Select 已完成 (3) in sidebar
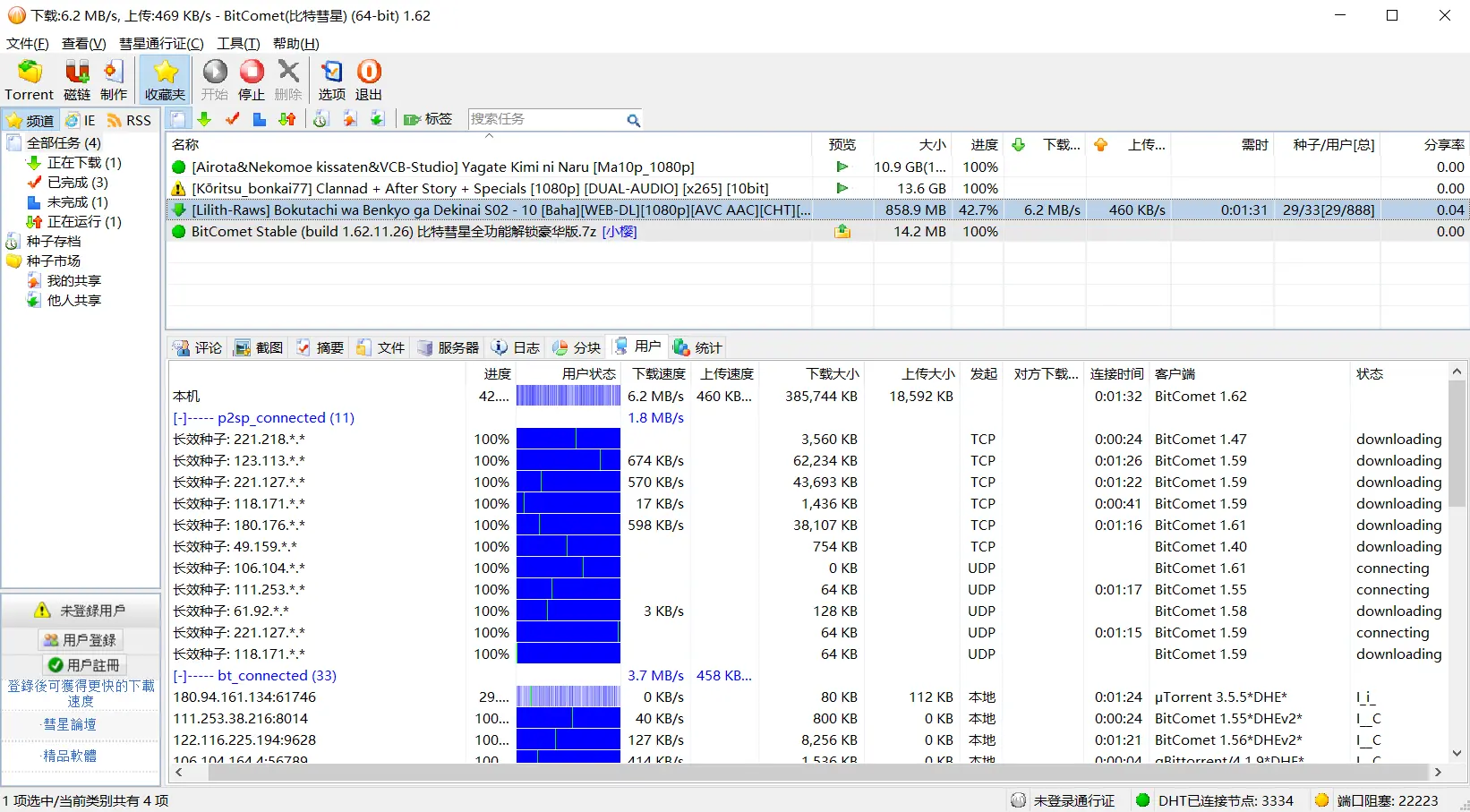The image size is (1470, 812). coord(78,182)
